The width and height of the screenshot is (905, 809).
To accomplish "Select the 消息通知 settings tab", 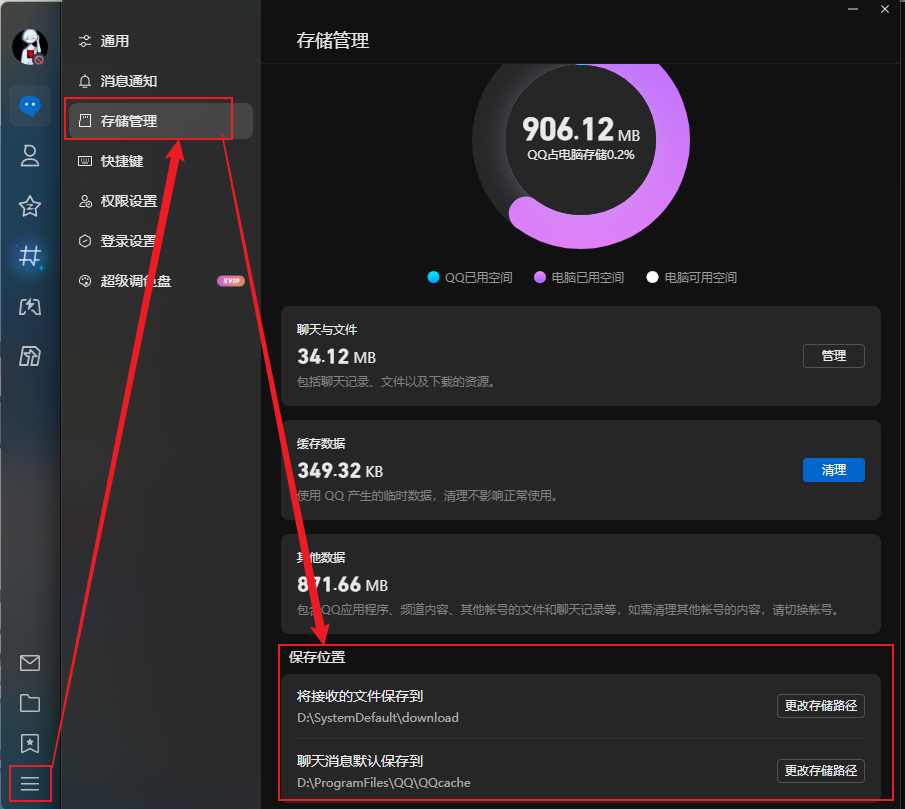I will pyautogui.click(x=160, y=81).
